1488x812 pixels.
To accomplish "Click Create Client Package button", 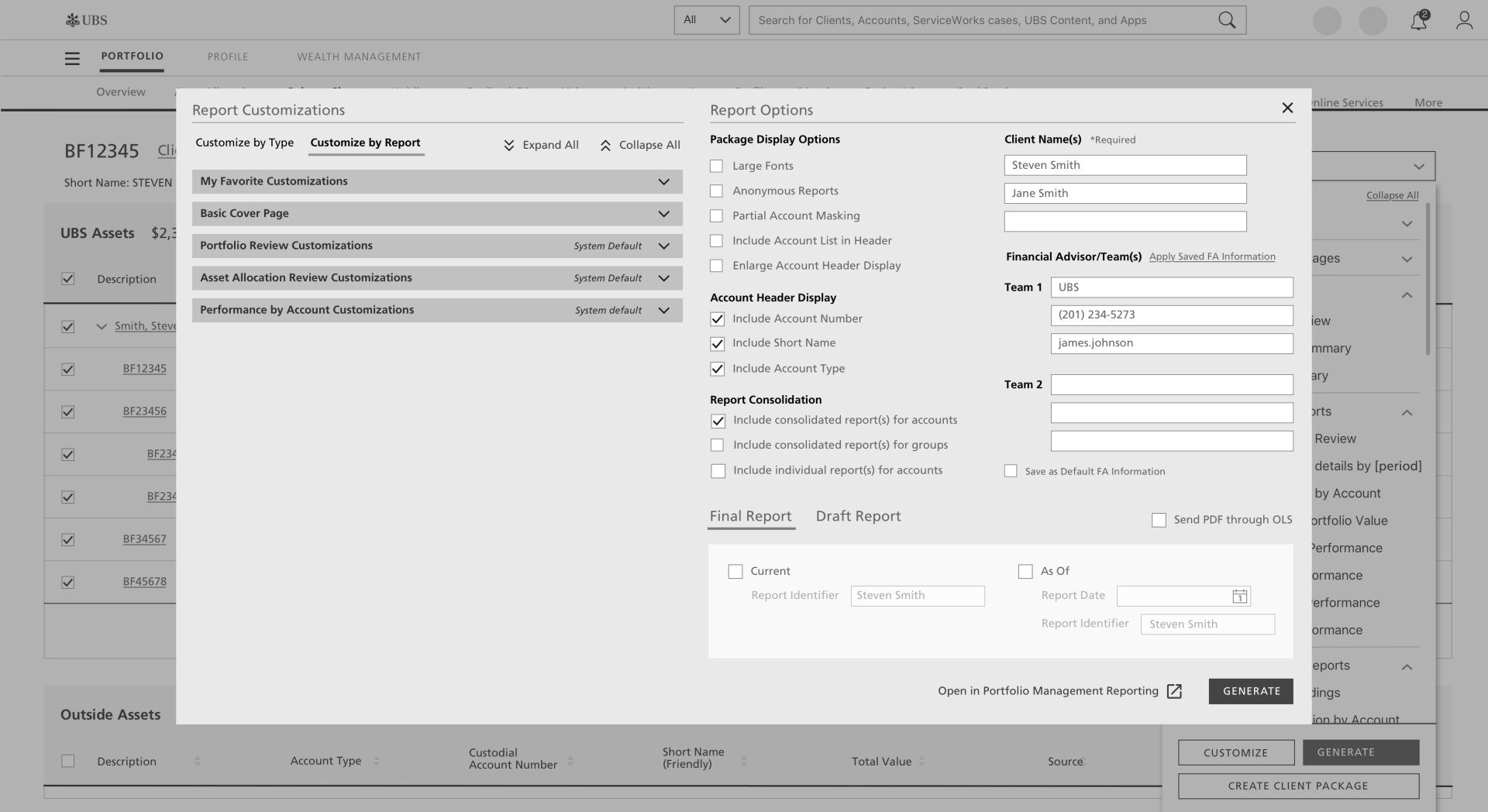I will tap(1298, 786).
